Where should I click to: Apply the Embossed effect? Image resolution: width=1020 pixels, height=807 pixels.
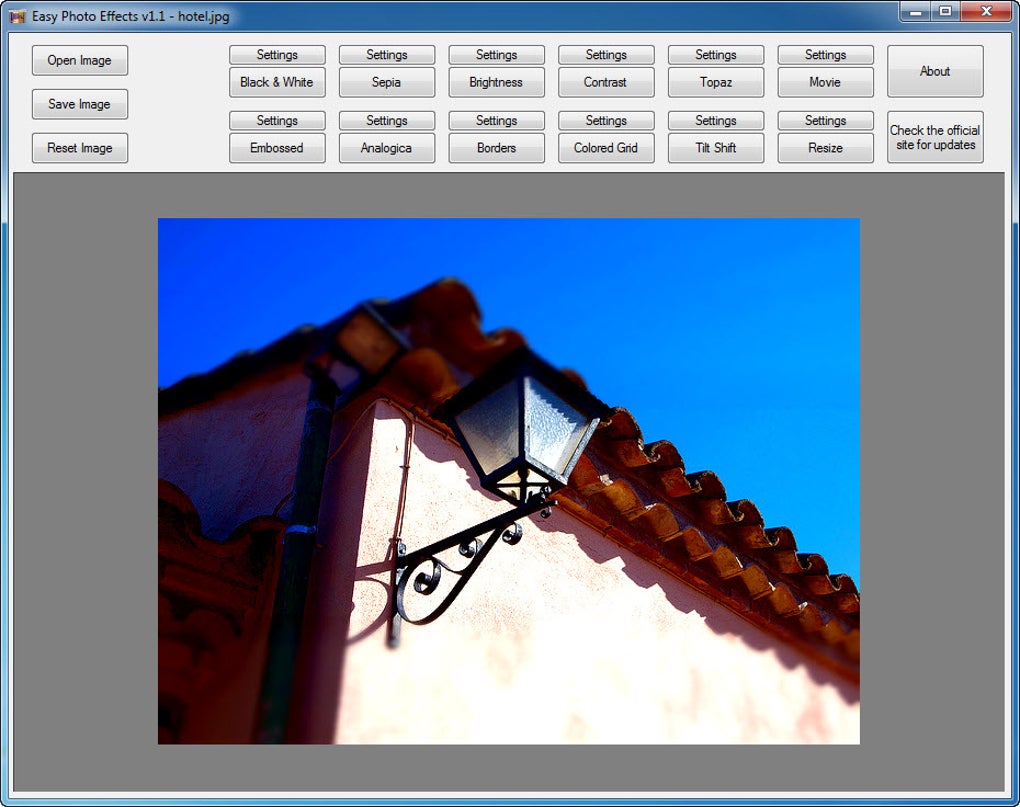point(277,148)
